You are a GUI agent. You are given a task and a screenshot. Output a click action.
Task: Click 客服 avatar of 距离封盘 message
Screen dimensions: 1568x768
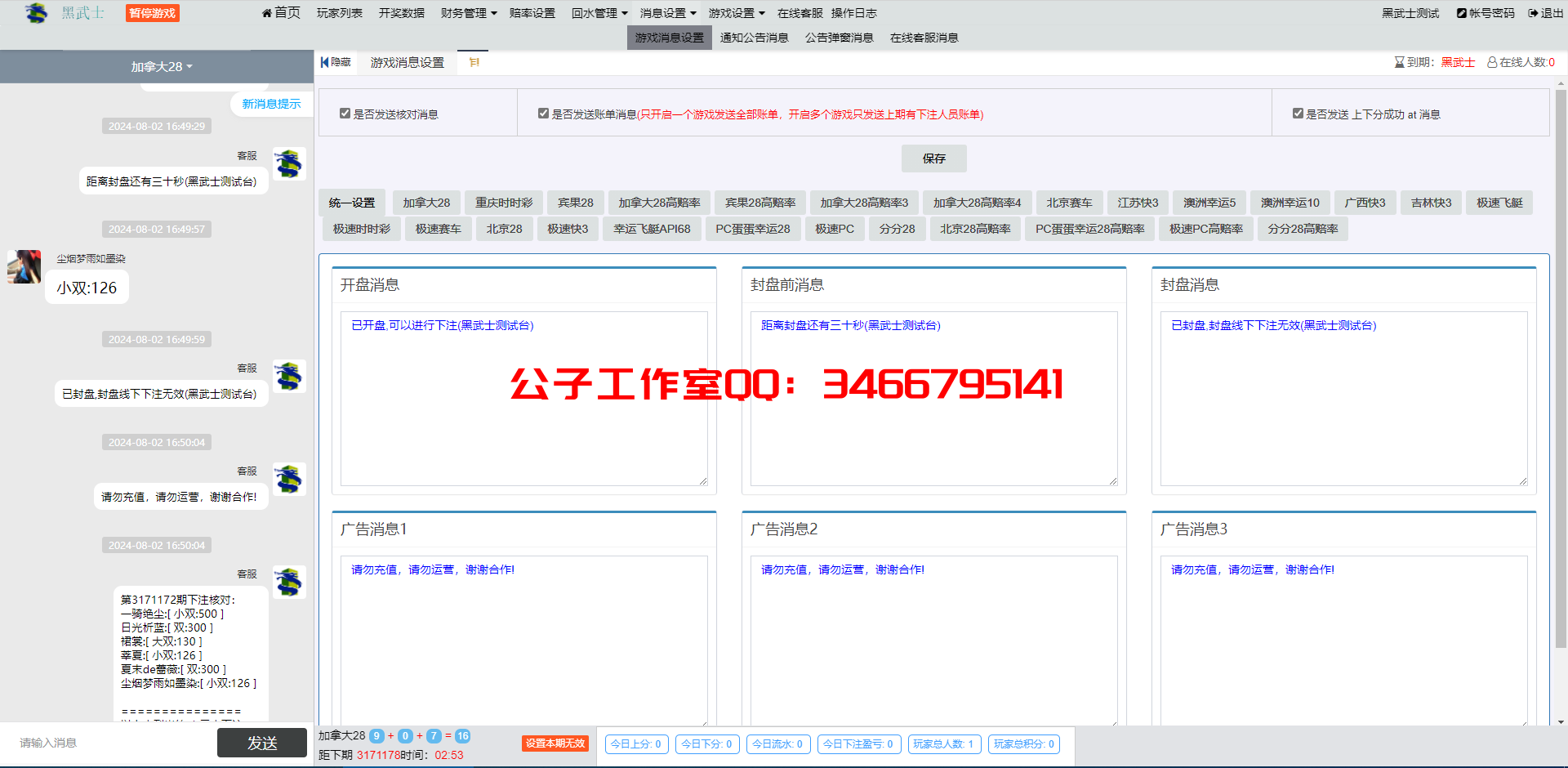289,163
